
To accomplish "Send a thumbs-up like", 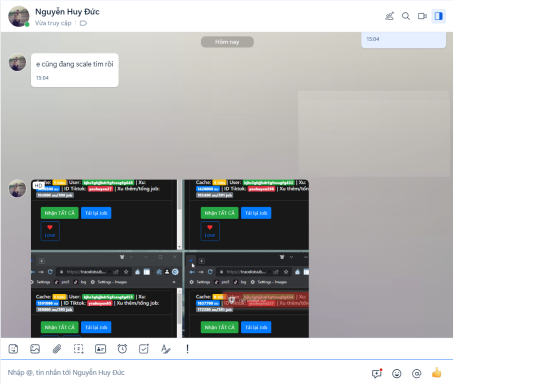I will click(x=437, y=373).
